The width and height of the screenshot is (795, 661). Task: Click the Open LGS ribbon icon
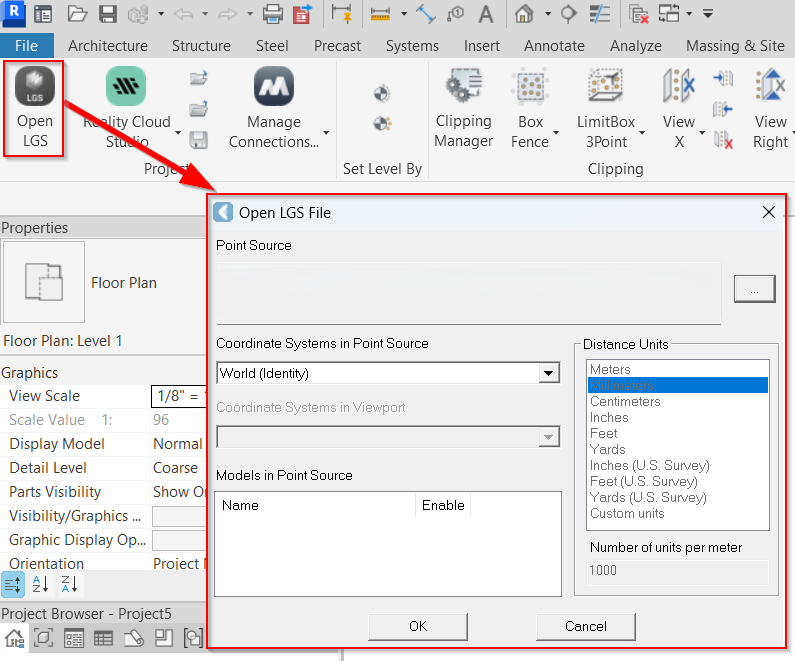(36, 90)
